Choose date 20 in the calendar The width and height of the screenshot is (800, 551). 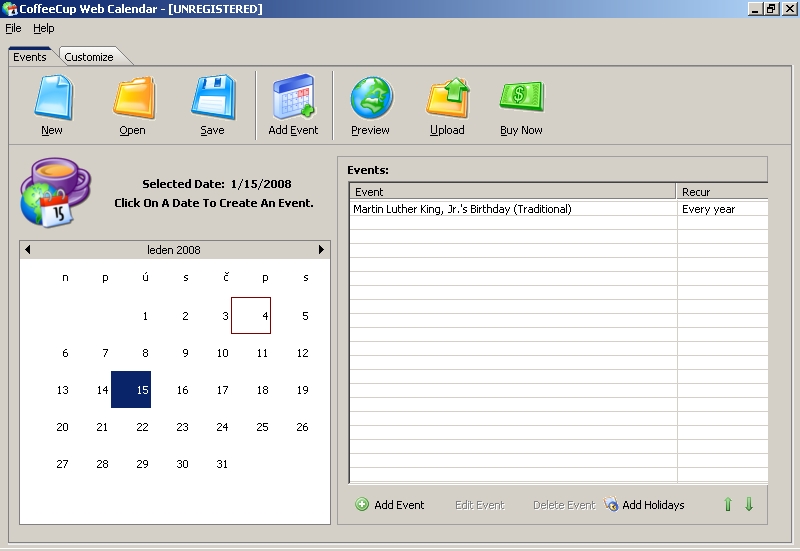tap(62, 427)
